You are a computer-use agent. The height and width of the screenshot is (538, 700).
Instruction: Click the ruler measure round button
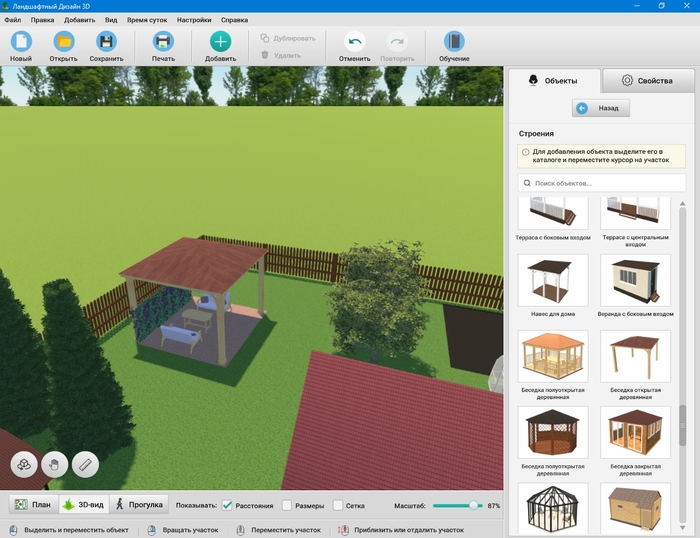click(85, 464)
